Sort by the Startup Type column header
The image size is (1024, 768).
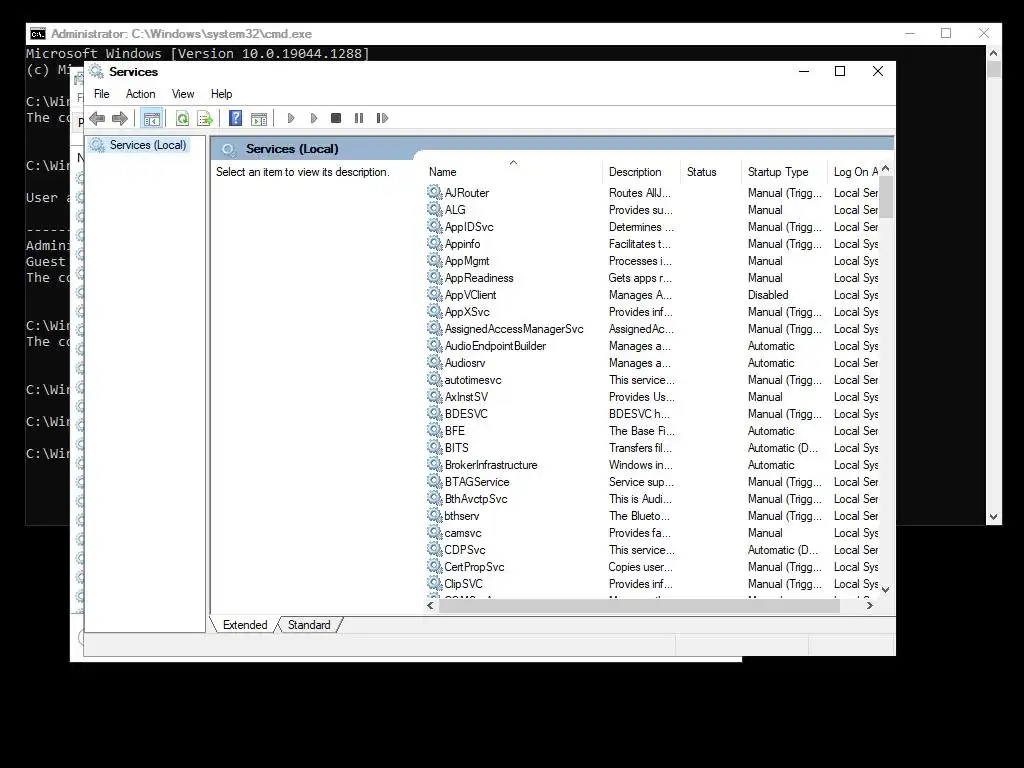click(x=784, y=172)
